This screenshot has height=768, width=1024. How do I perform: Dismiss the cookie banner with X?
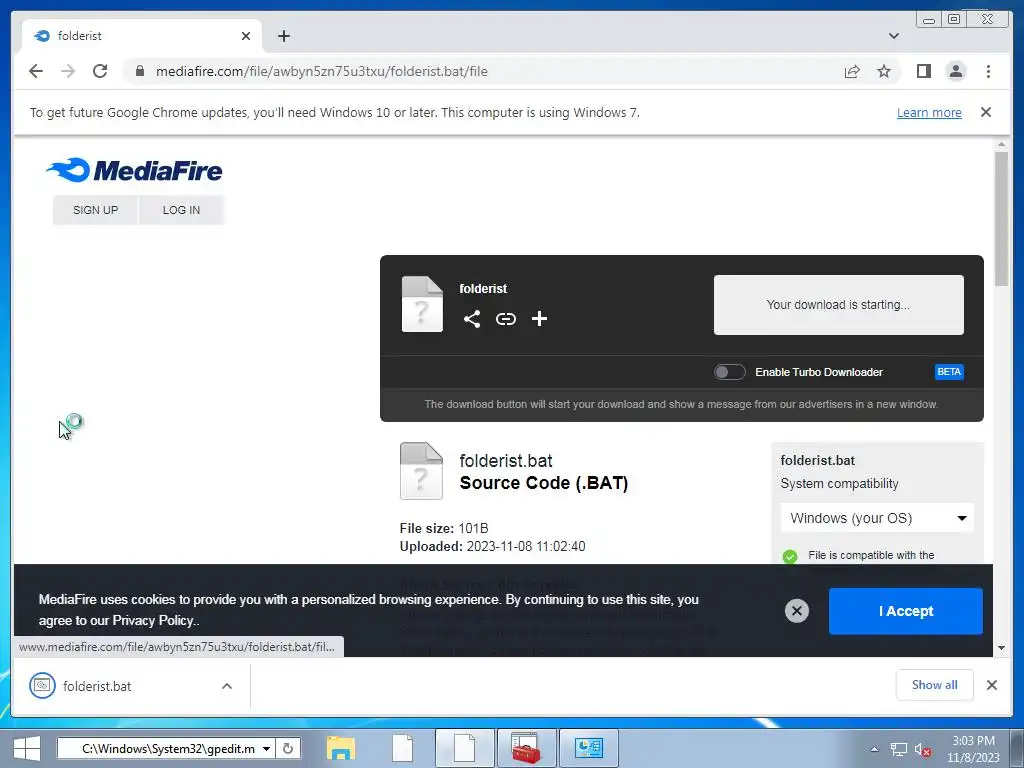(x=797, y=611)
